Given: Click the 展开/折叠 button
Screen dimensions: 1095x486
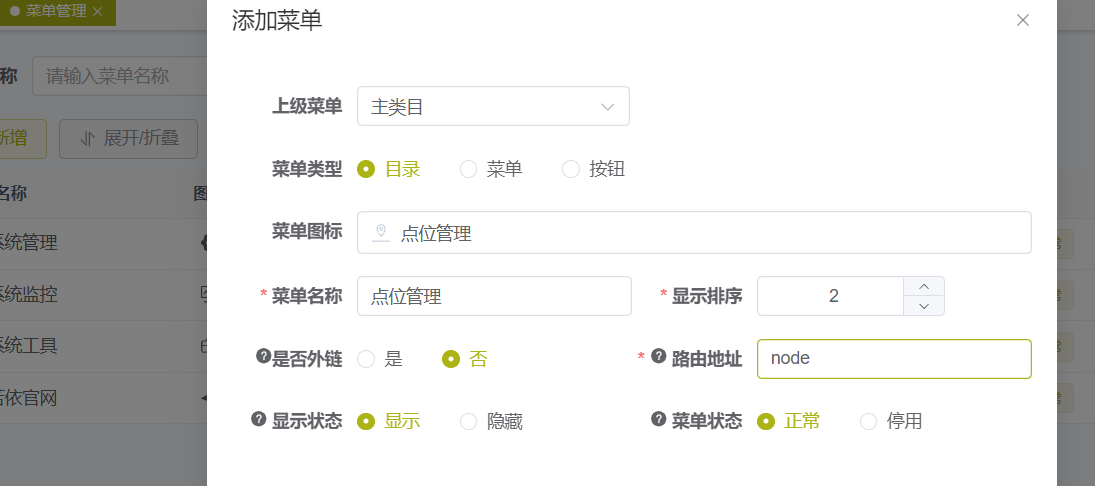Looking at the screenshot, I should [128, 138].
